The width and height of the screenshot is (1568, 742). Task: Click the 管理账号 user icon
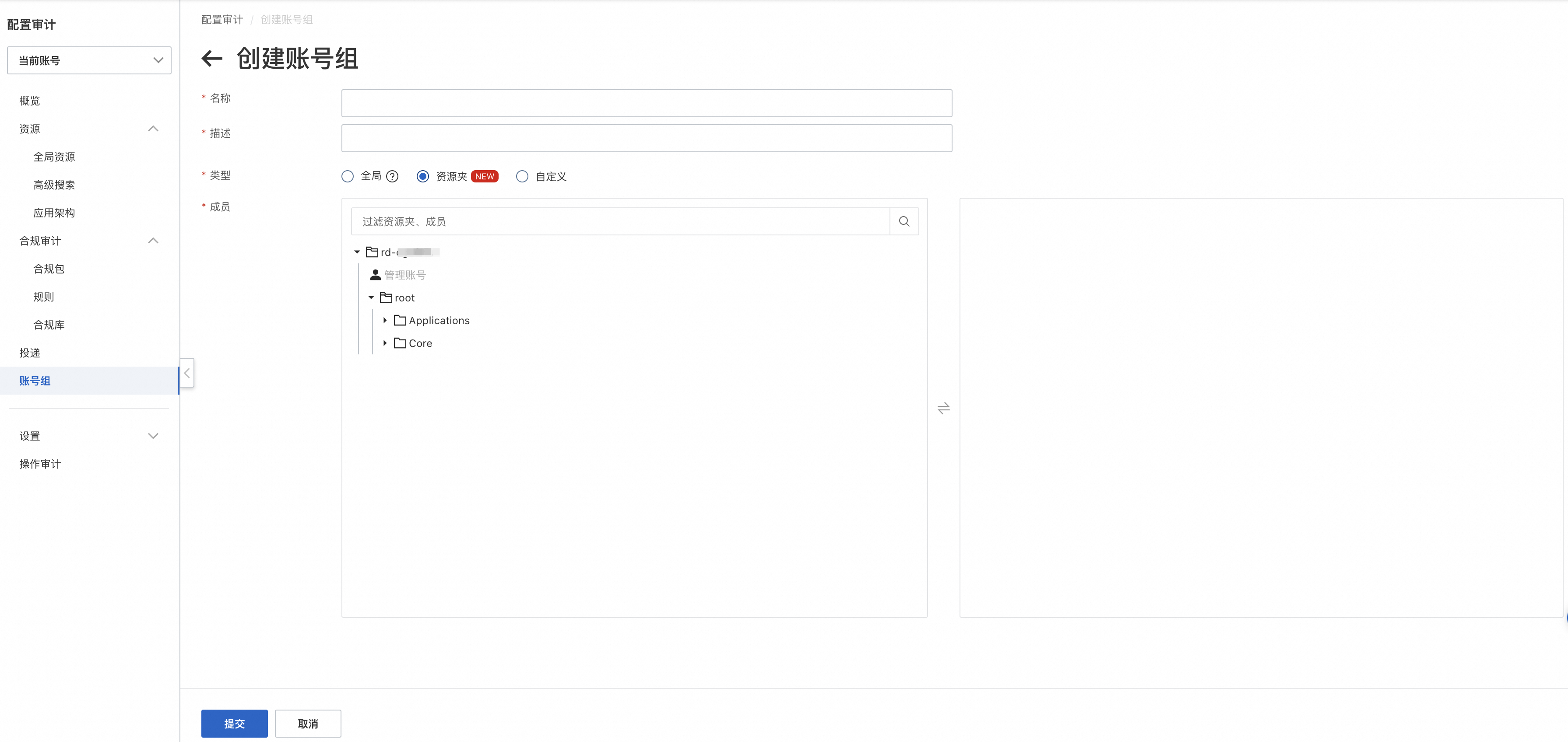376,275
